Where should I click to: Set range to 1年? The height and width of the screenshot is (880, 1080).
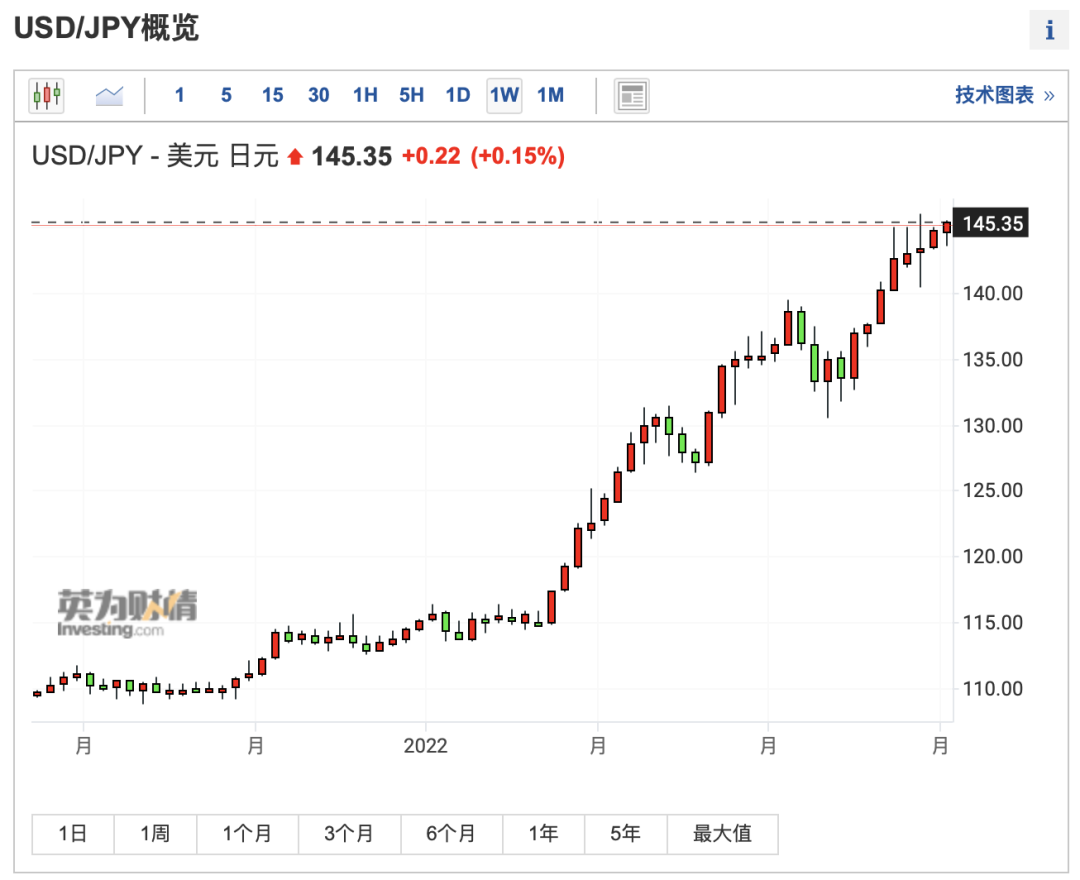(x=543, y=834)
